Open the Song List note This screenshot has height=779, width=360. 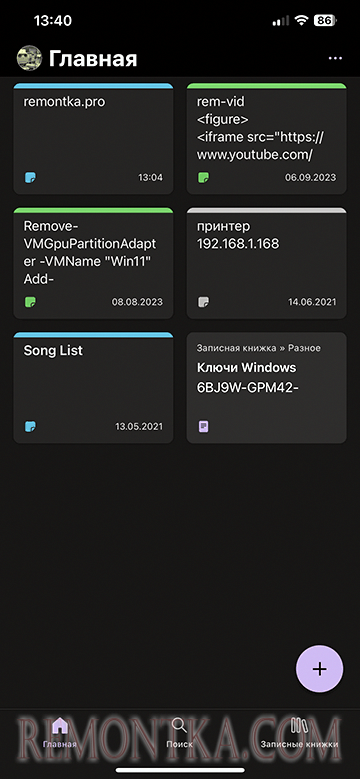pyautogui.click(x=93, y=388)
